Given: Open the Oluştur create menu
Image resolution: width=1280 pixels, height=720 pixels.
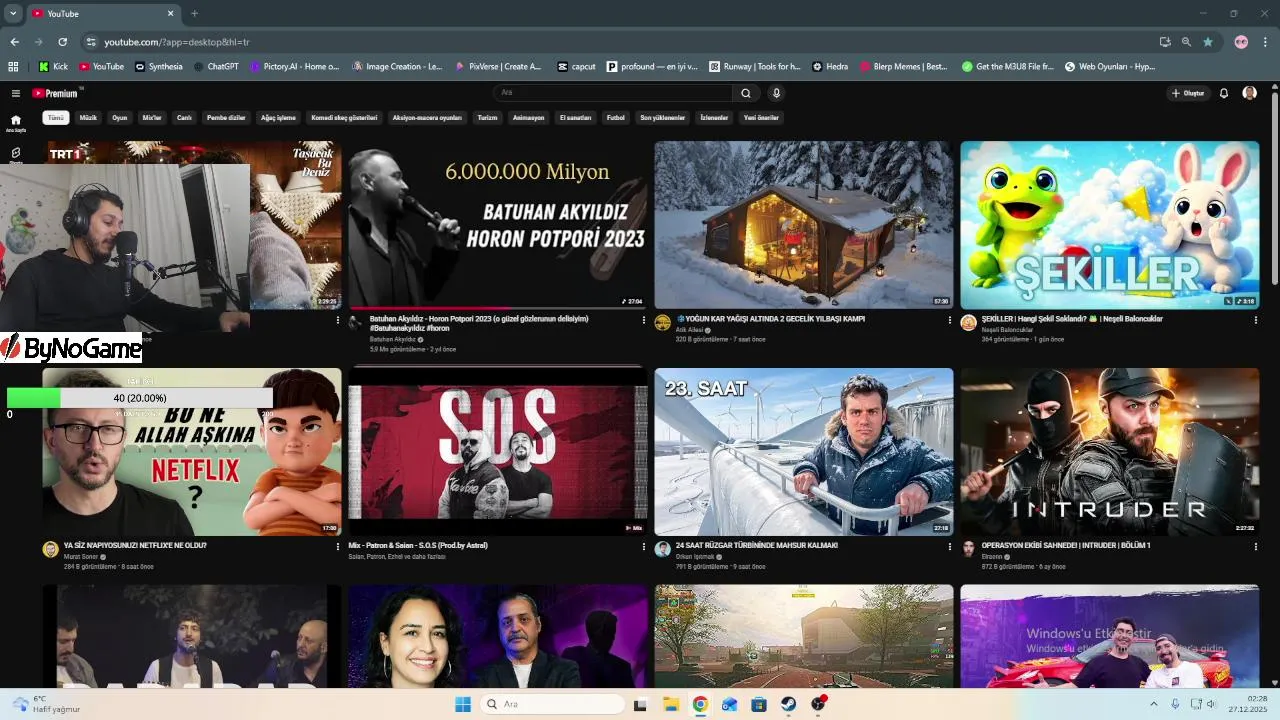Looking at the screenshot, I should click(x=1188, y=93).
